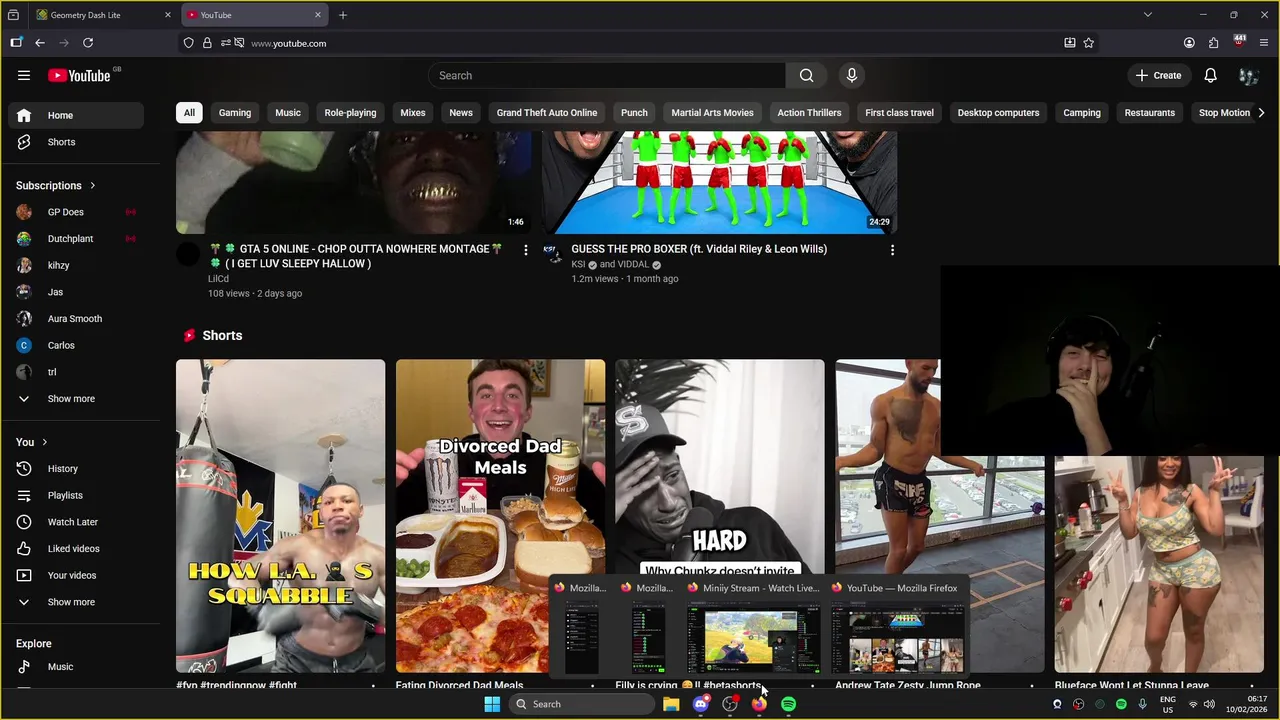The image size is (1280, 720).
Task: Select the Martial Arts Movies chip
Action: click(x=712, y=112)
